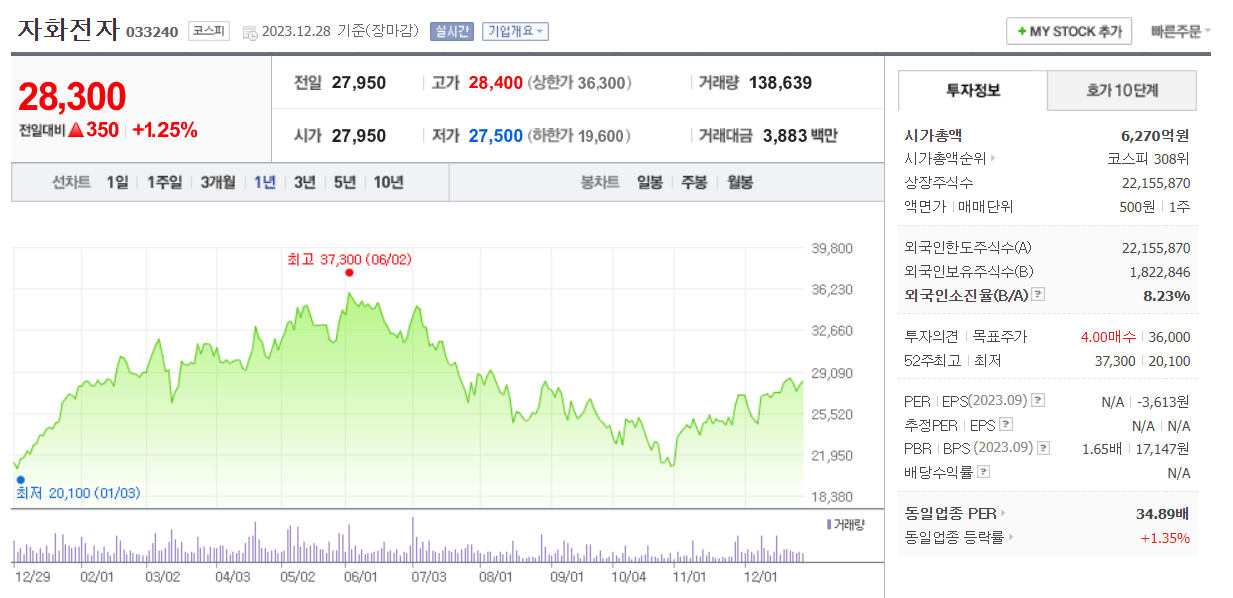Click help icon next to PBR BPS(2023.09)
Image resolution: width=1233 pixels, height=598 pixels.
tap(1044, 448)
